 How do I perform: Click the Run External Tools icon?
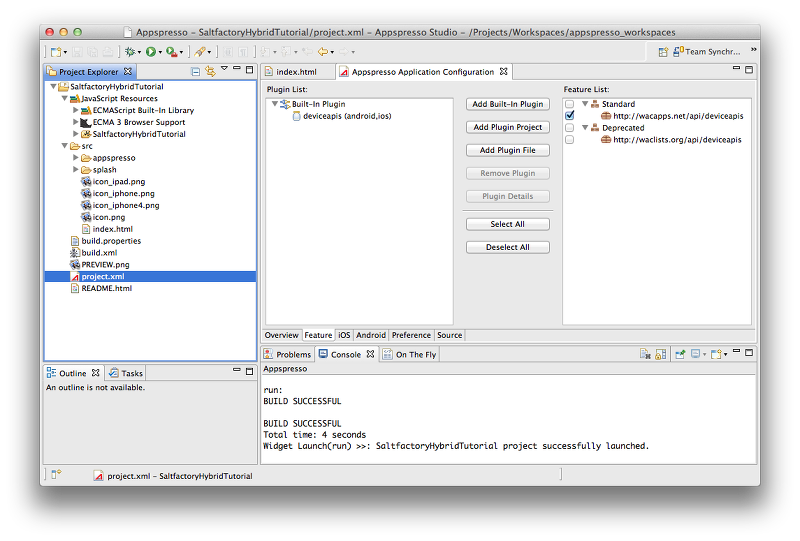(x=172, y=52)
